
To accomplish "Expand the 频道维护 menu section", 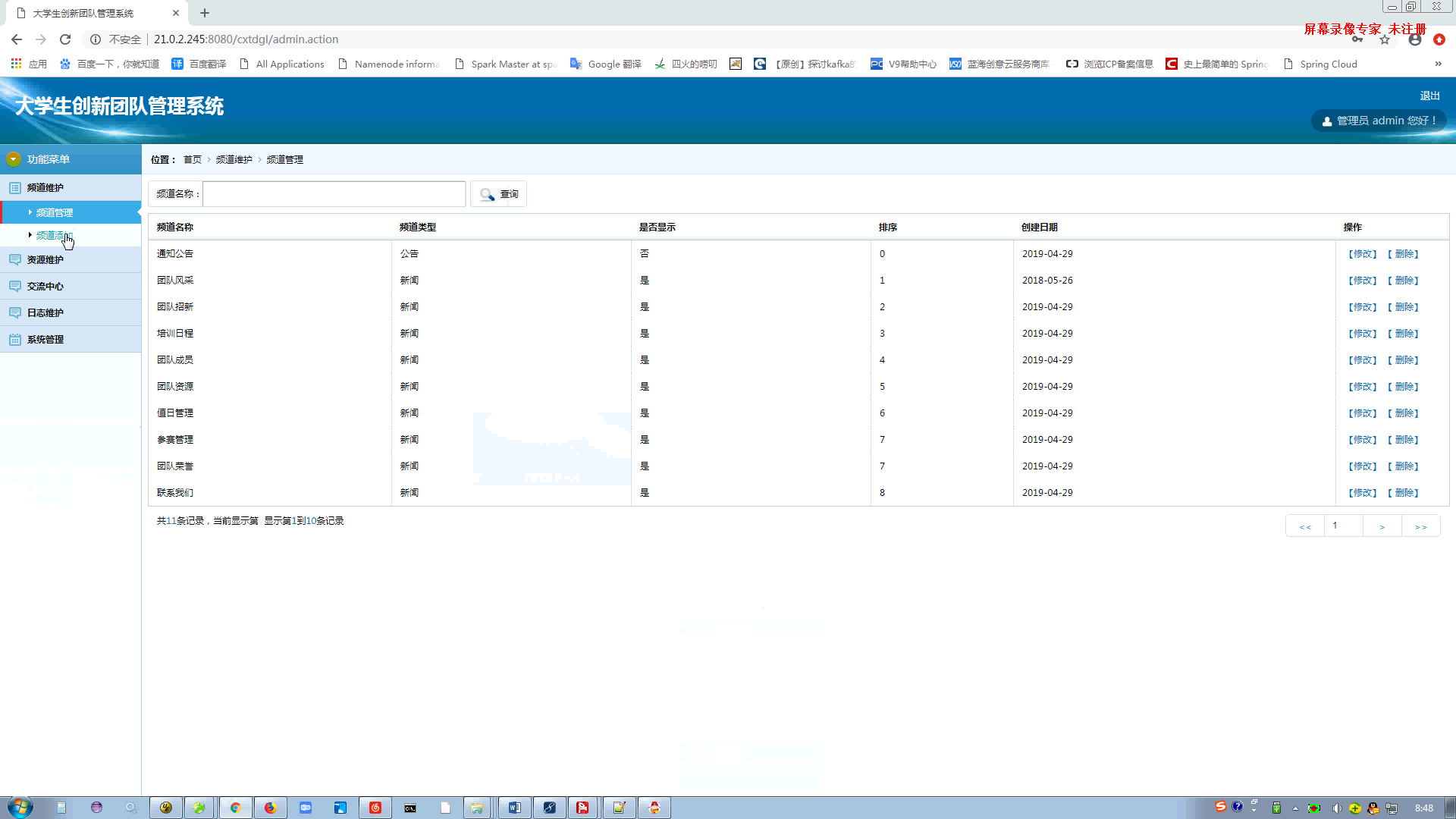I will coord(71,187).
